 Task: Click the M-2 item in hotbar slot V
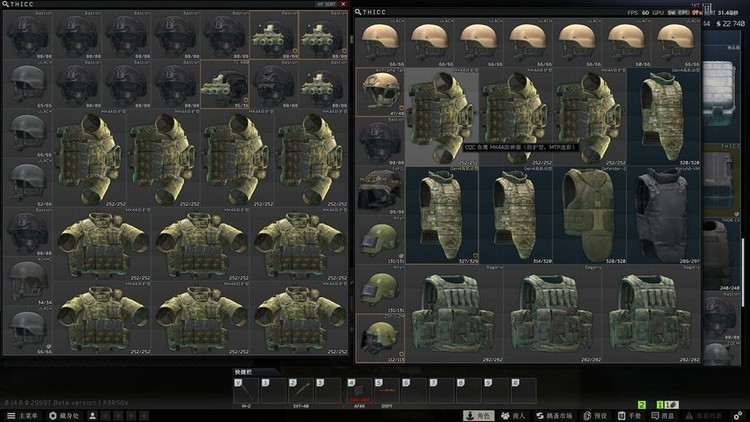point(246,391)
